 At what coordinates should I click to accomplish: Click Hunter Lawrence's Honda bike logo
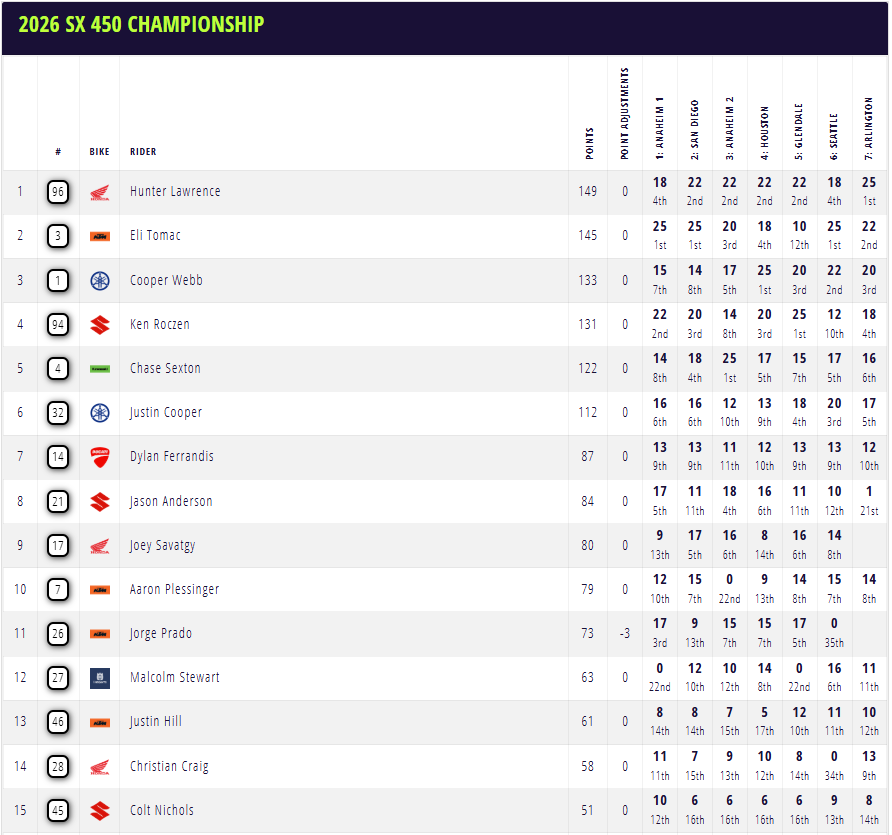click(99, 192)
